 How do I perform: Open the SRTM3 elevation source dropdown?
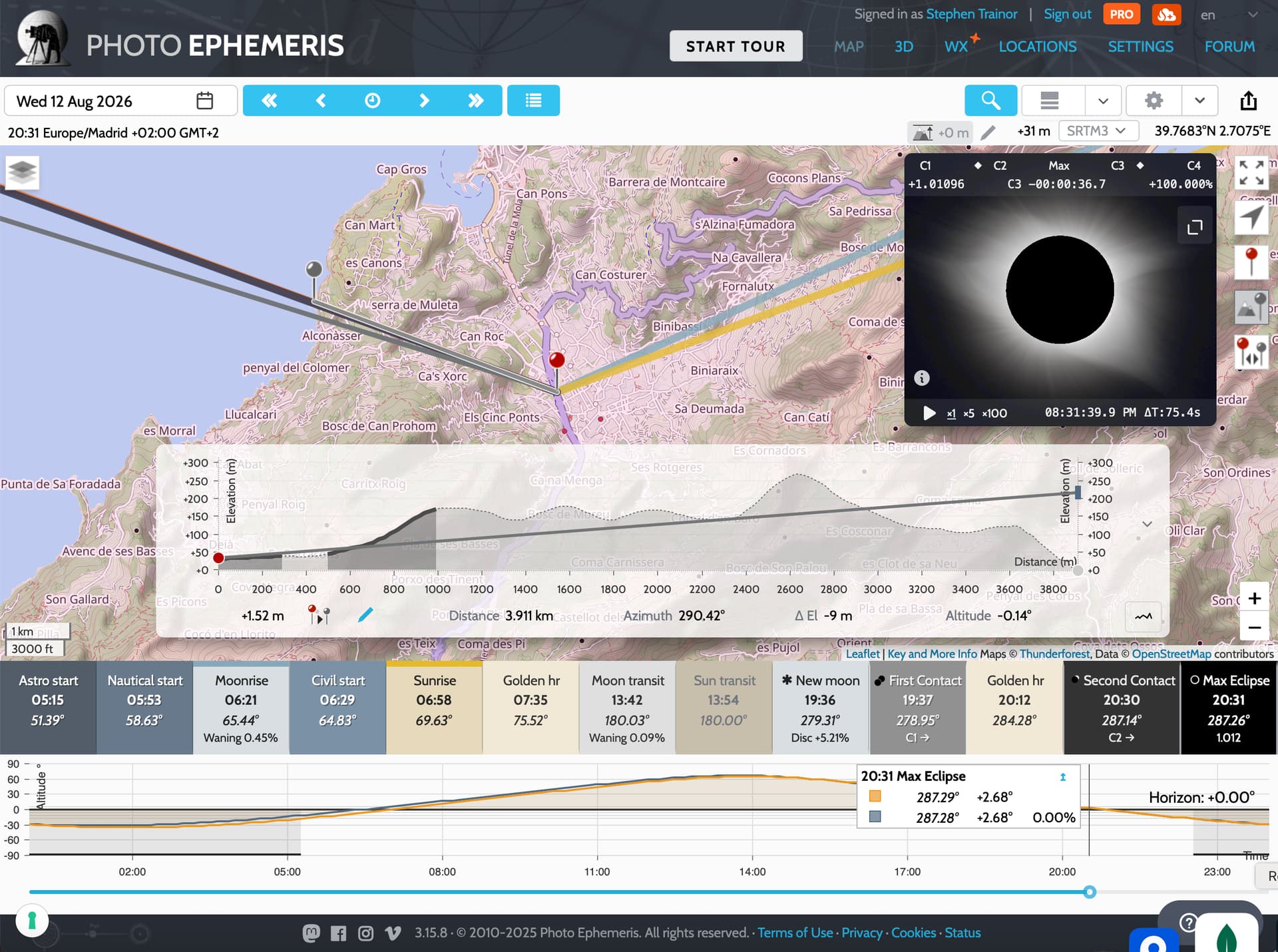coord(1098,131)
